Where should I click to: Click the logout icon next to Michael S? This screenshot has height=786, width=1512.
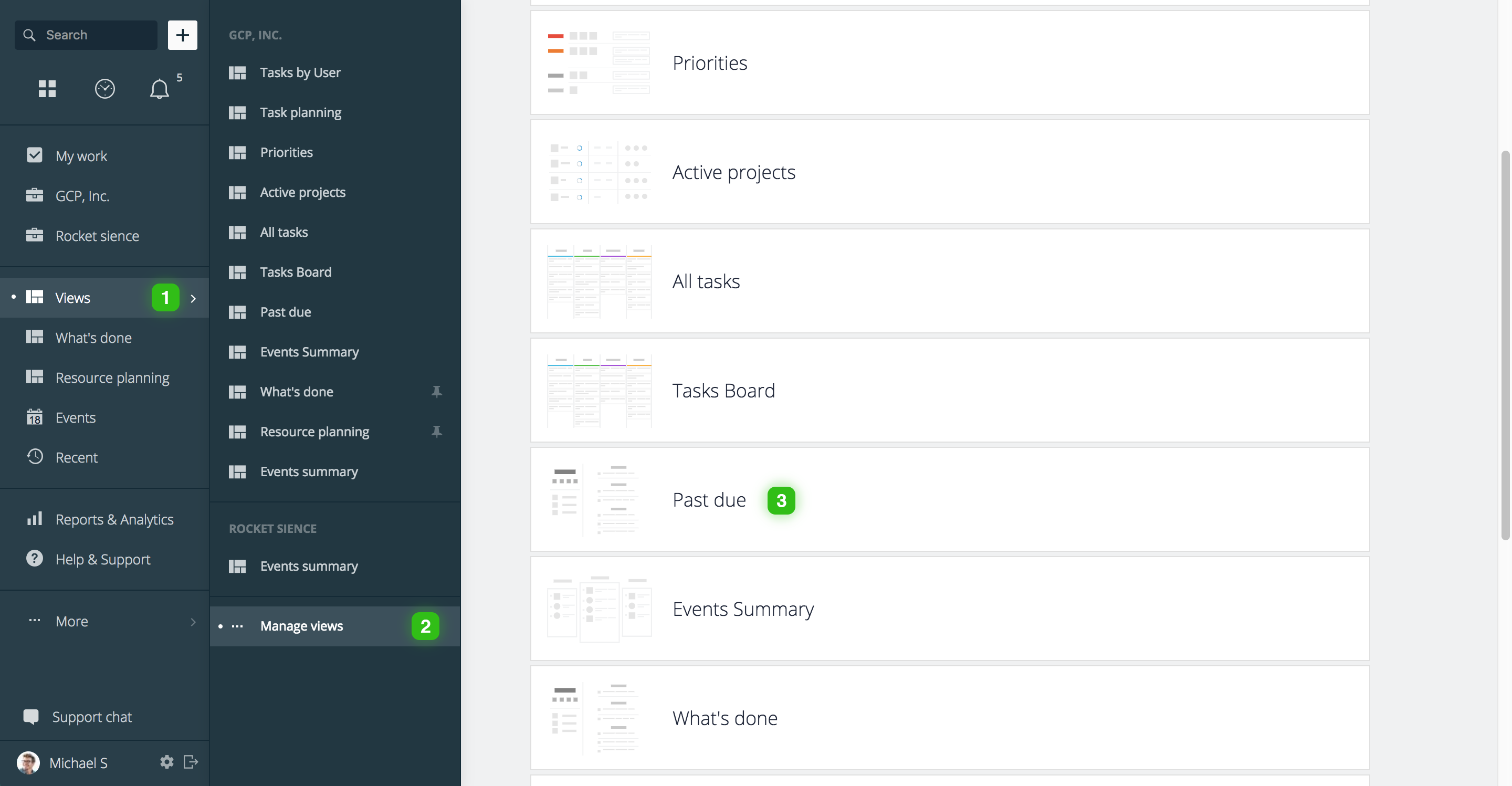coord(191,762)
